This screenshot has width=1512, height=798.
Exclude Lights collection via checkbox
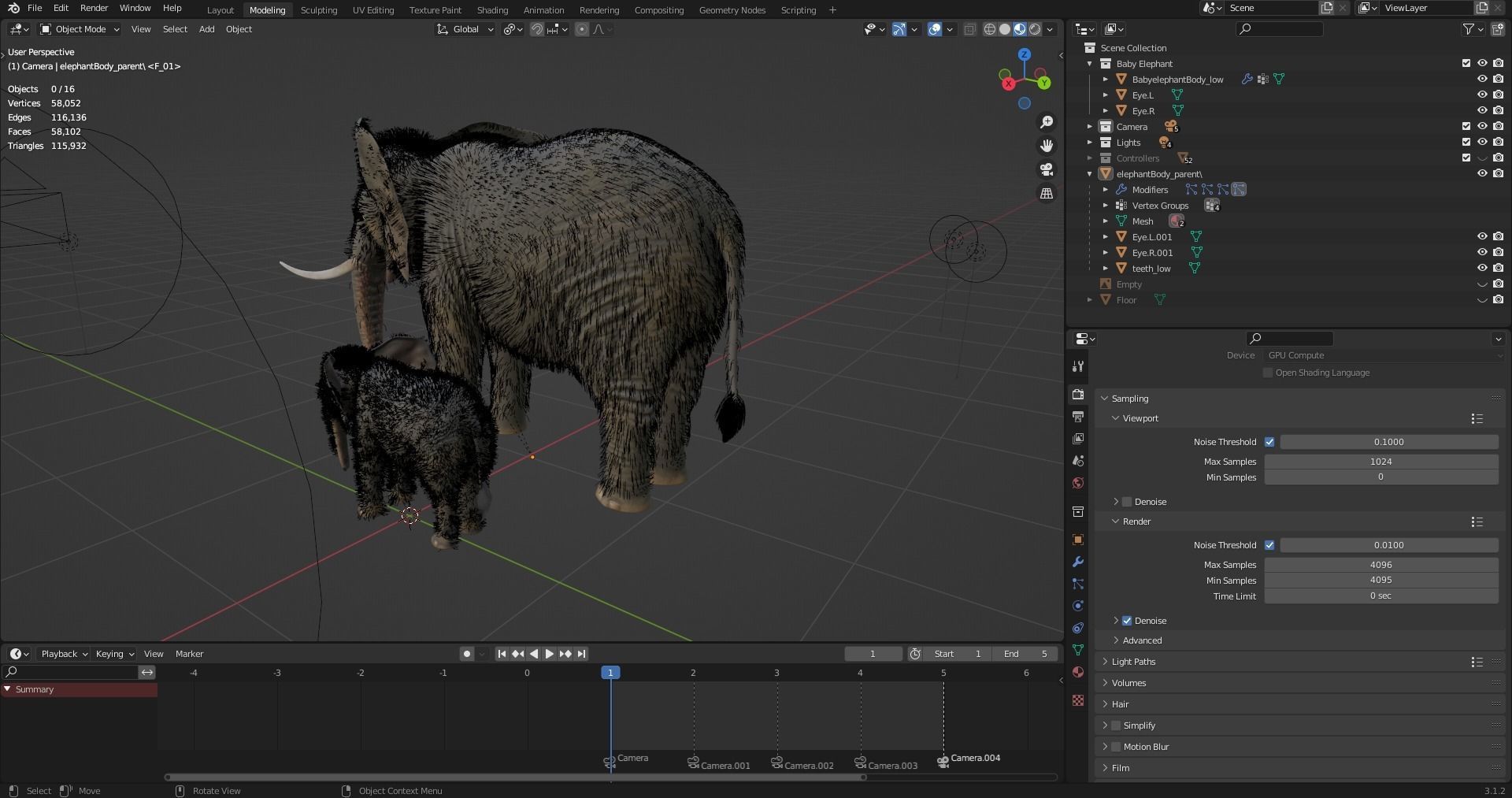[x=1466, y=143]
